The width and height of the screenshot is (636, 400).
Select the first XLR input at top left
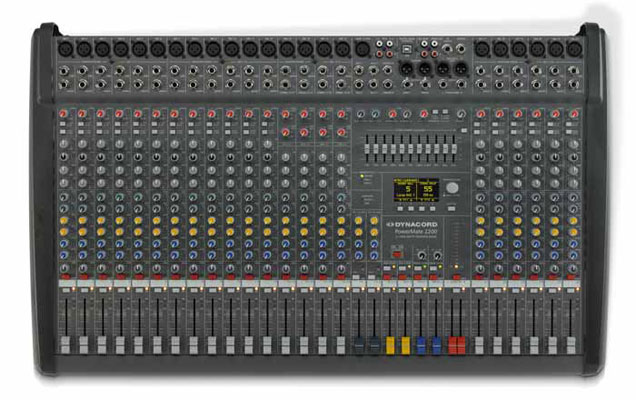pyautogui.click(x=65, y=48)
